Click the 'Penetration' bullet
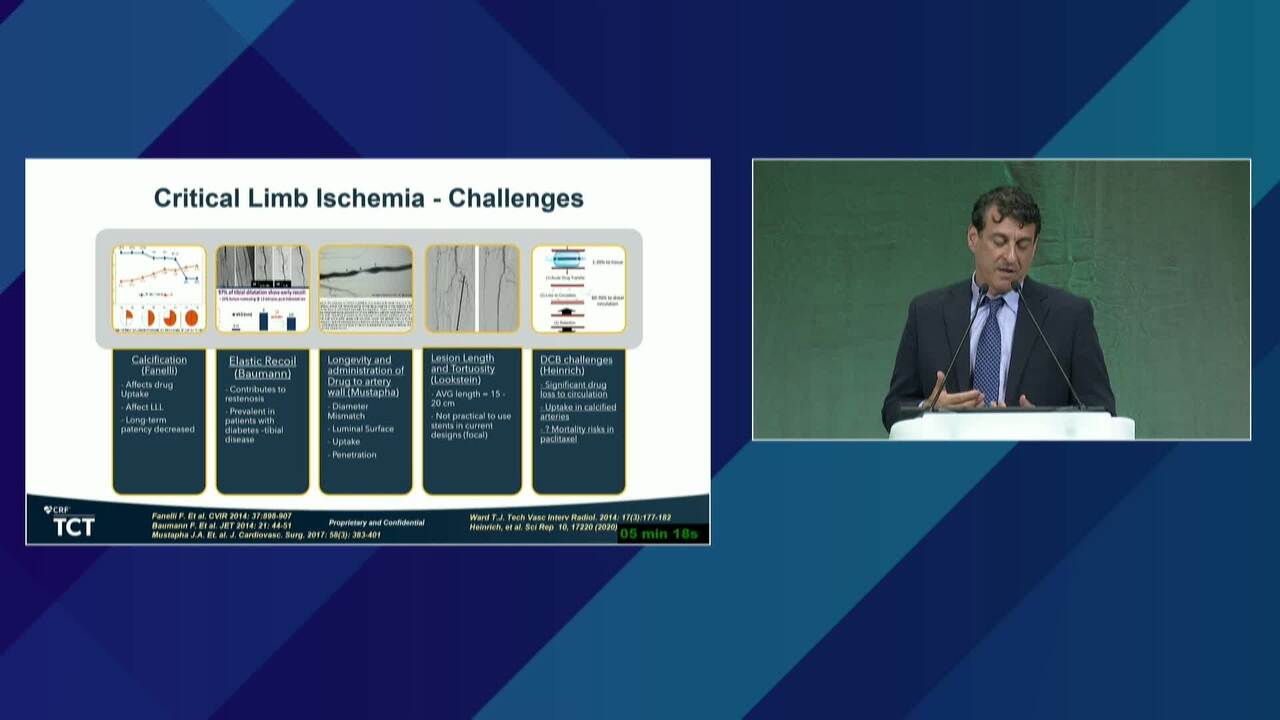This screenshot has height=720, width=1280. (353, 455)
